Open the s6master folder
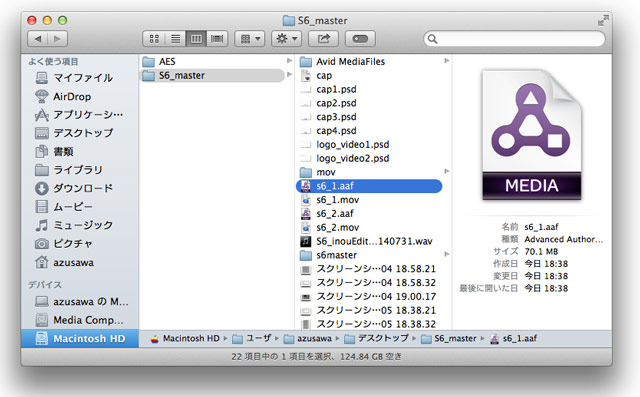Viewport: 640px width, 397px height. pyautogui.click(x=329, y=255)
